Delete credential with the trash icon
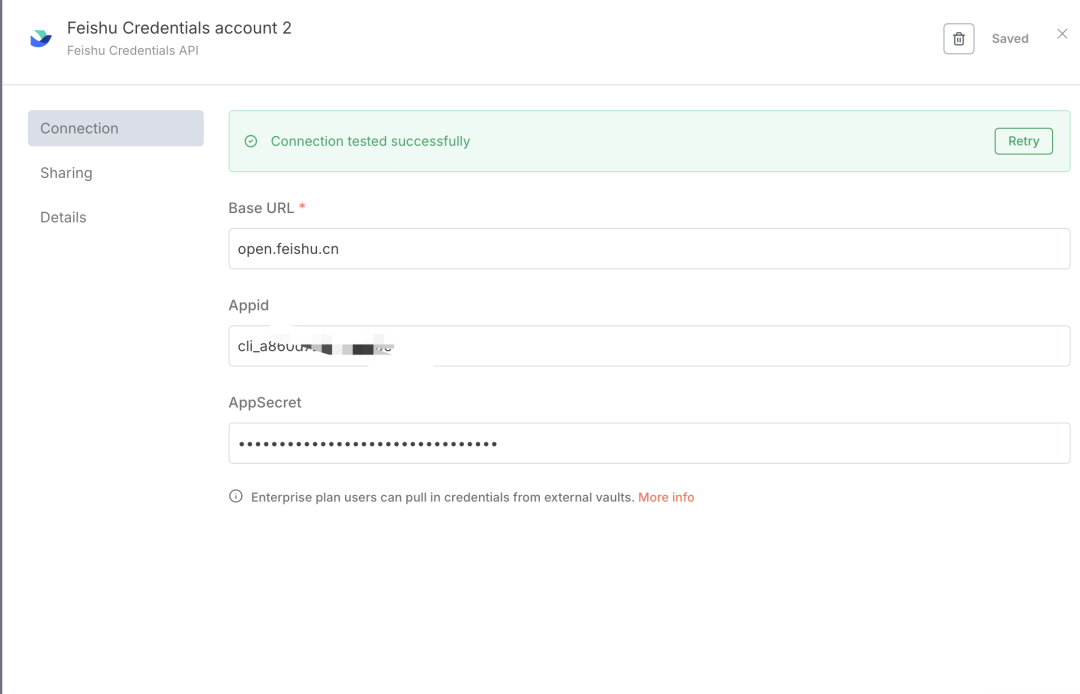This screenshot has width=1080, height=694. tap(958, 39)
